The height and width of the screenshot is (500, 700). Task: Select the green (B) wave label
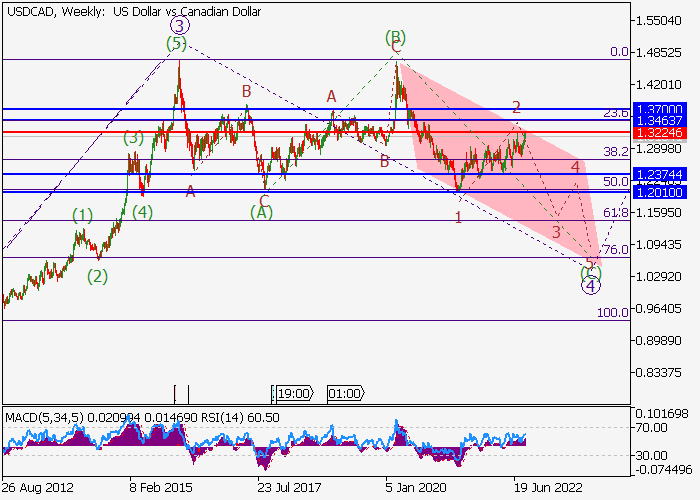tap(395, 38)
